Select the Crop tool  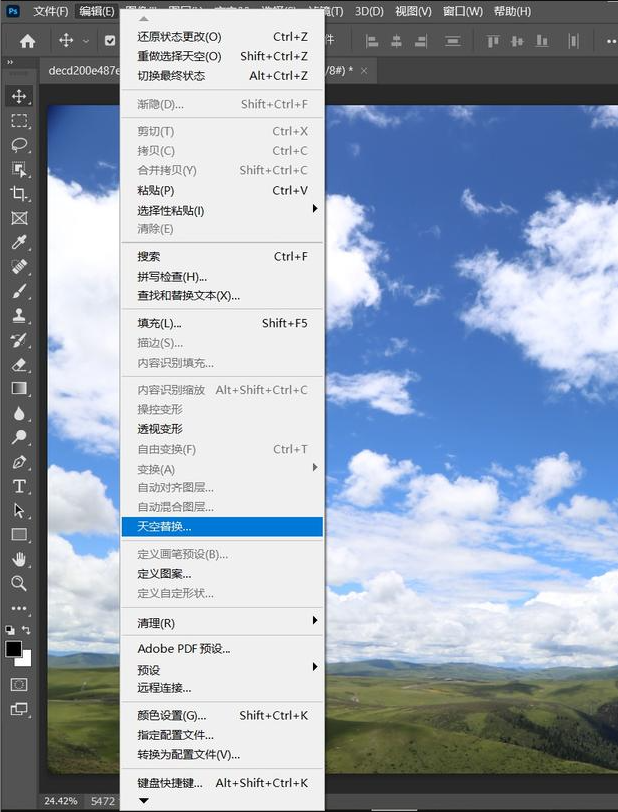click(x=19, y=194)
